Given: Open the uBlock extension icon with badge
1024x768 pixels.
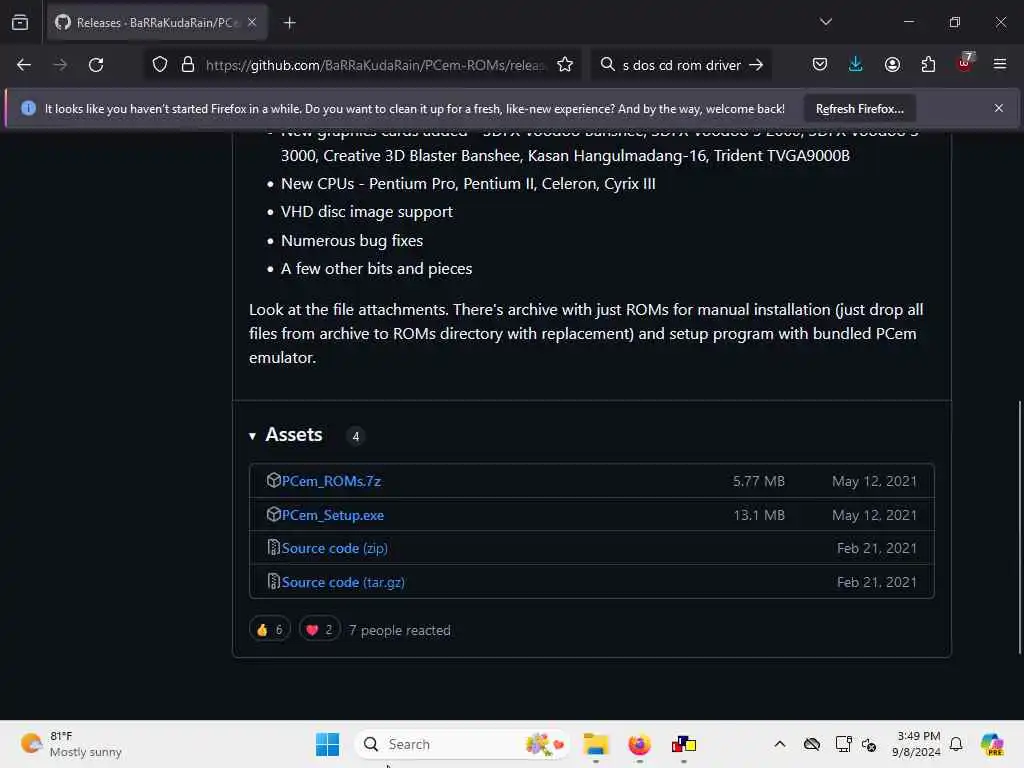Looking at the screenshot, I should coord(965,63).
